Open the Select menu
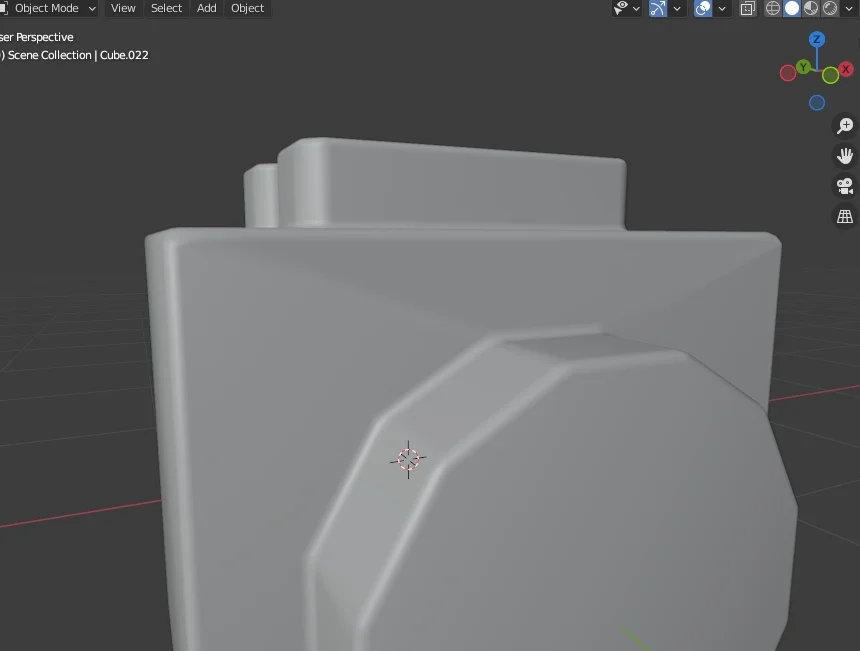This screenshot has width=860, height=651. click(166, 8)
